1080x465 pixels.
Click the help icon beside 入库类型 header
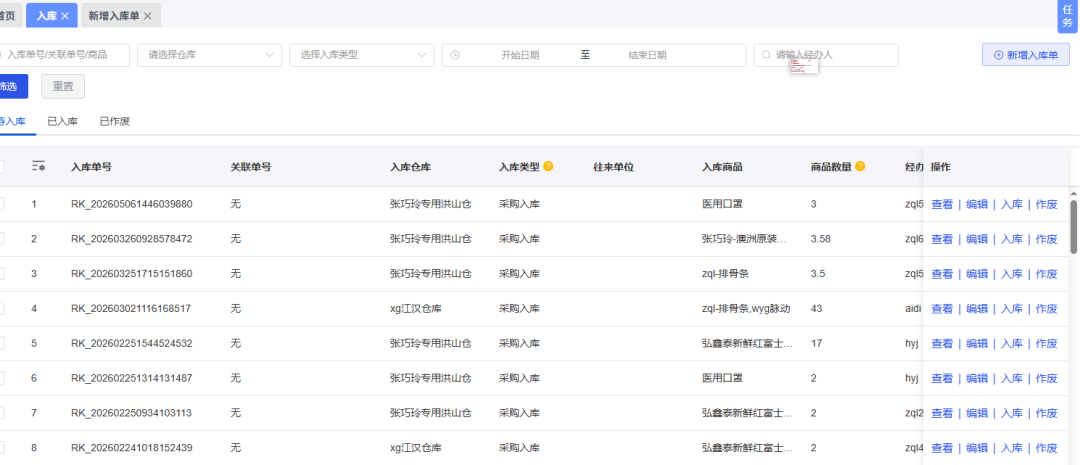(x=548, y=166)
